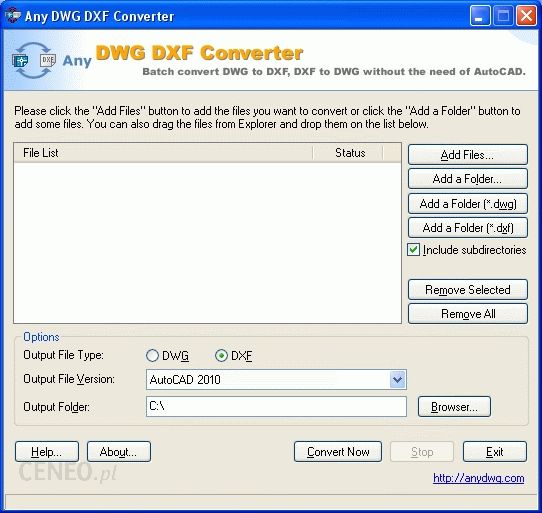This screenshot has width=542, height=513.
Task: Click Remove Selected button
Action: [x=468, y=289]
